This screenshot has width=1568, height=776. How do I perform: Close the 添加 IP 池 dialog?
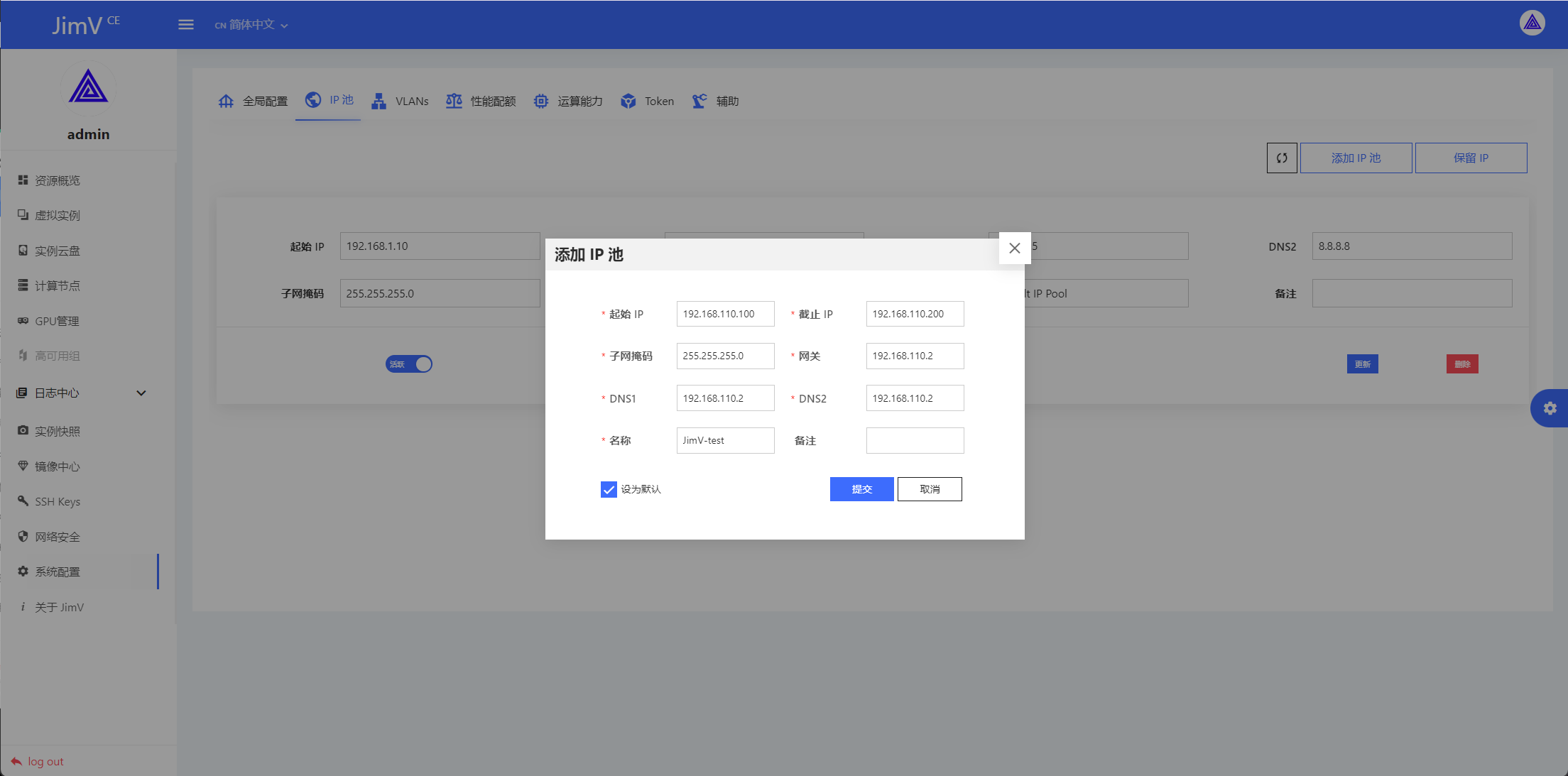(1015, 248)
